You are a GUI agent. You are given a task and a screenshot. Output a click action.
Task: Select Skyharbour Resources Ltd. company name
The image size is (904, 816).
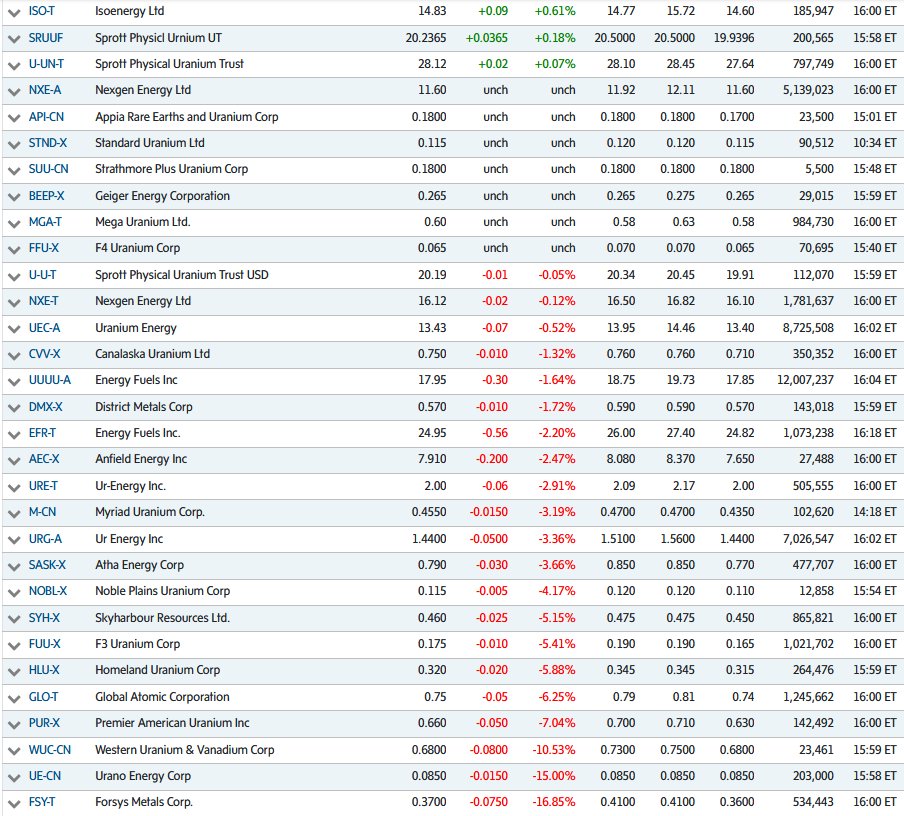pyautogui.click(x=163, y=618)
